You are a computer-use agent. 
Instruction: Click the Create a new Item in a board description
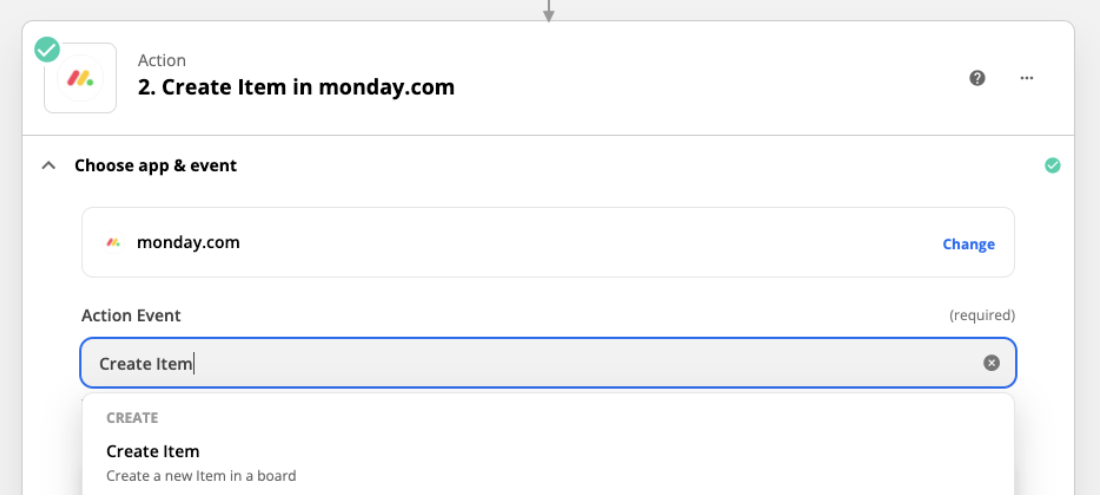201,476
